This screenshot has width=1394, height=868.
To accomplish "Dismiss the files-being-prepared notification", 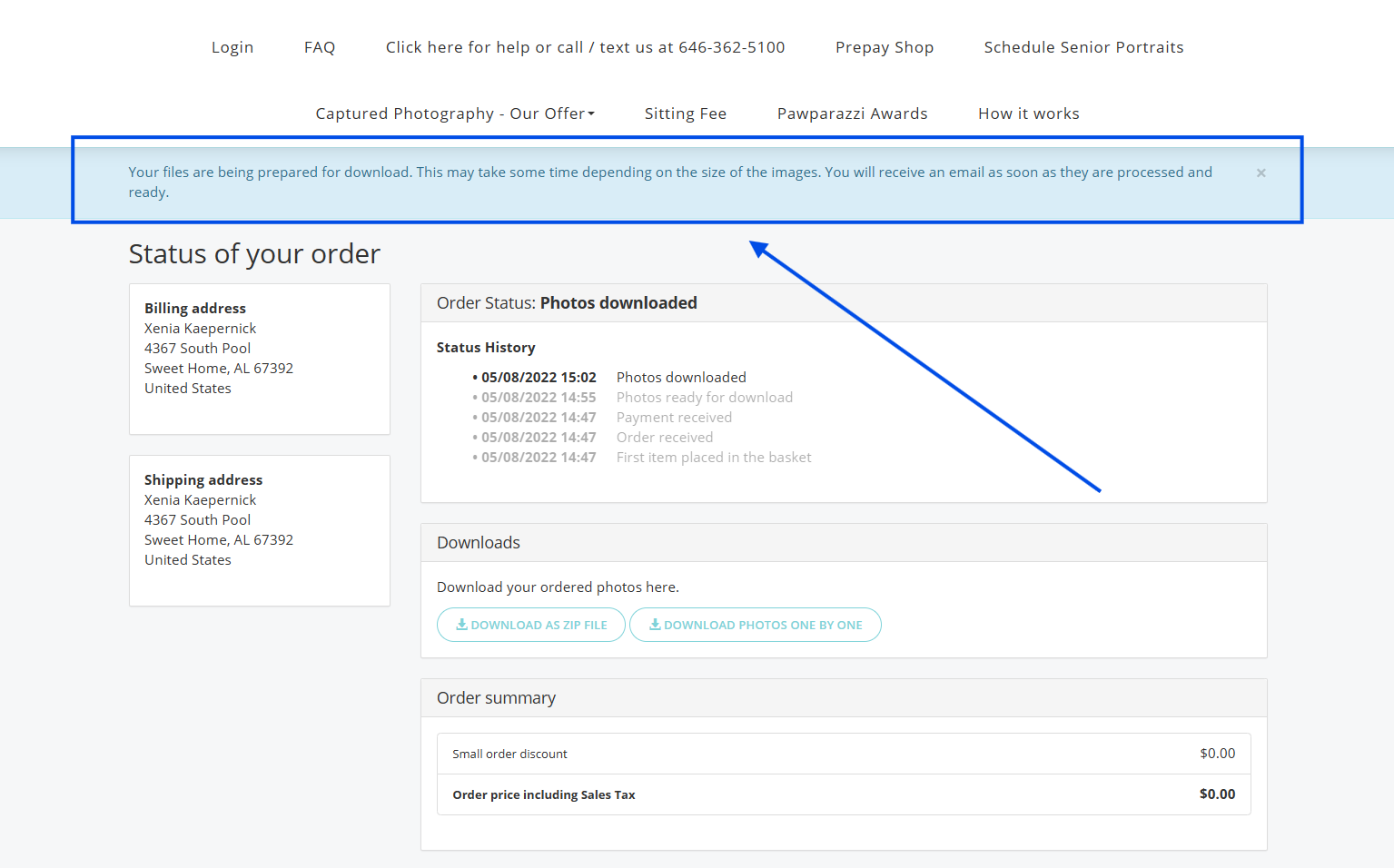I will (x=1261, y=173).
